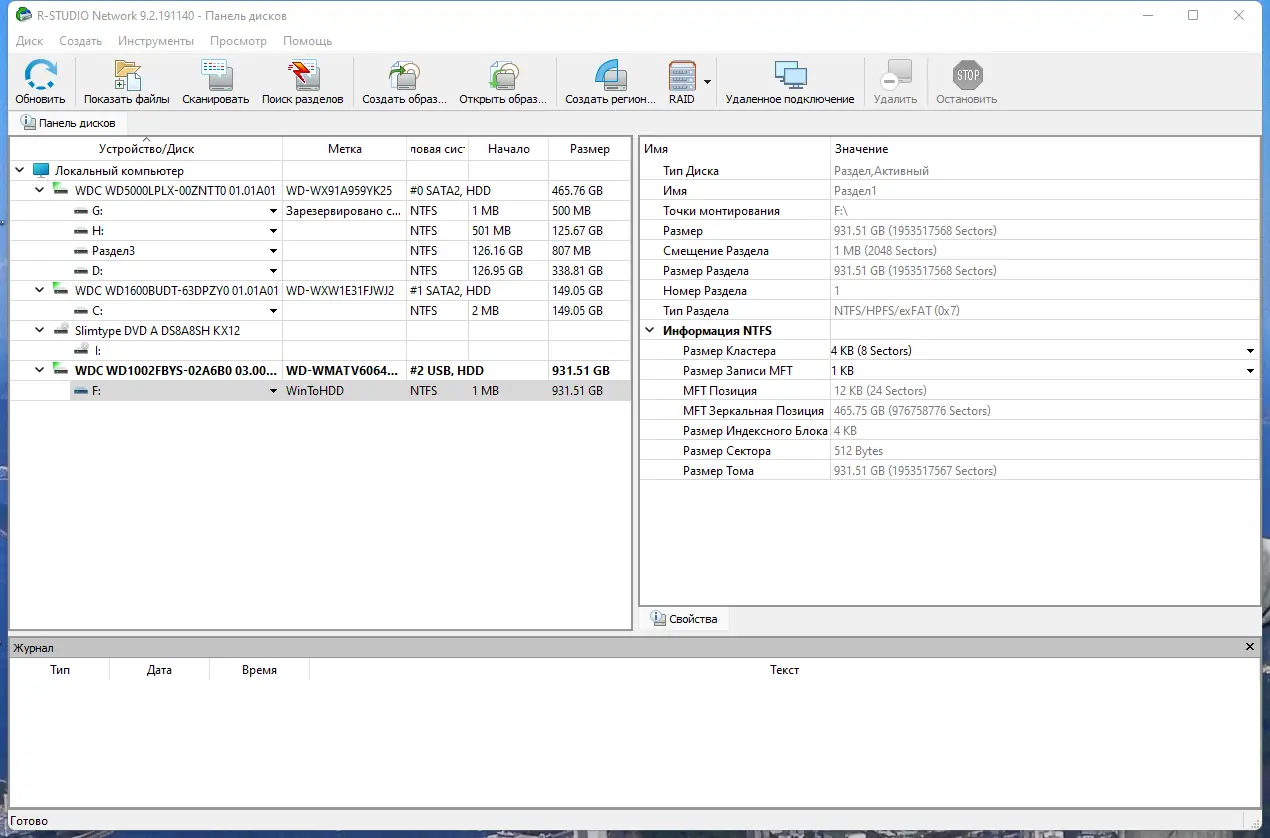Click the I: optical disc icon
1270x838 pixels.
[81, 351]
